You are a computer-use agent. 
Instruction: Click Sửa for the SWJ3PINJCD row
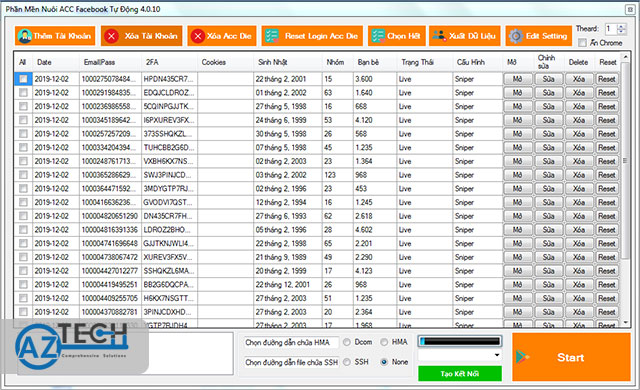(549, 175)
